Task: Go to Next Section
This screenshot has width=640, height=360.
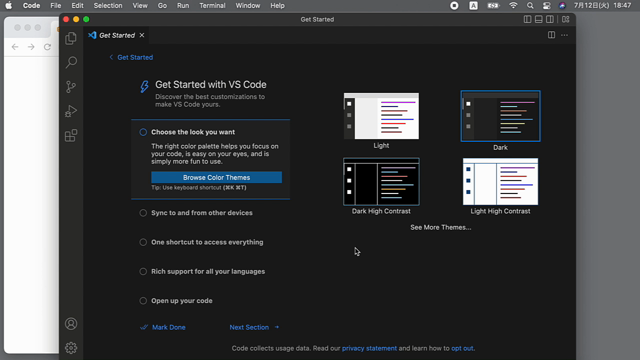Action: [254, 327]
